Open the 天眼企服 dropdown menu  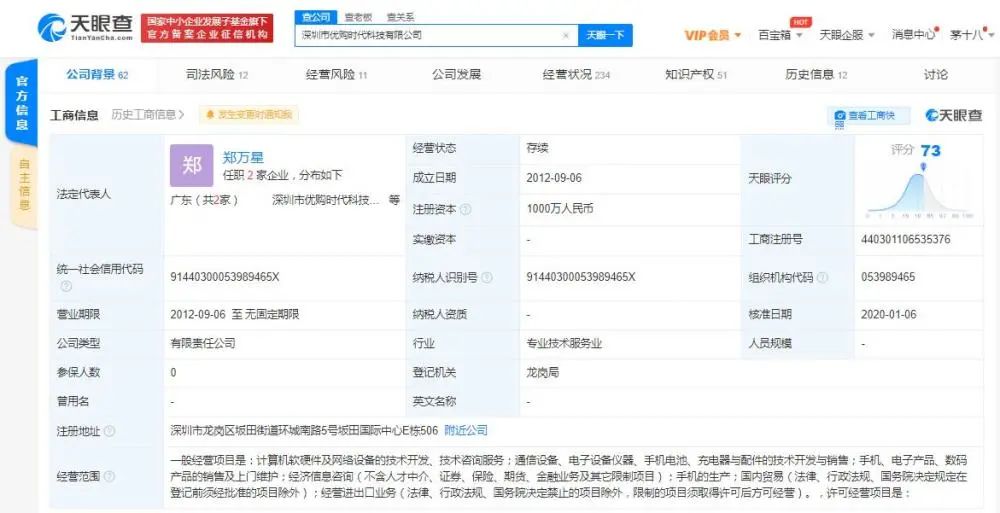coord(847,35)
